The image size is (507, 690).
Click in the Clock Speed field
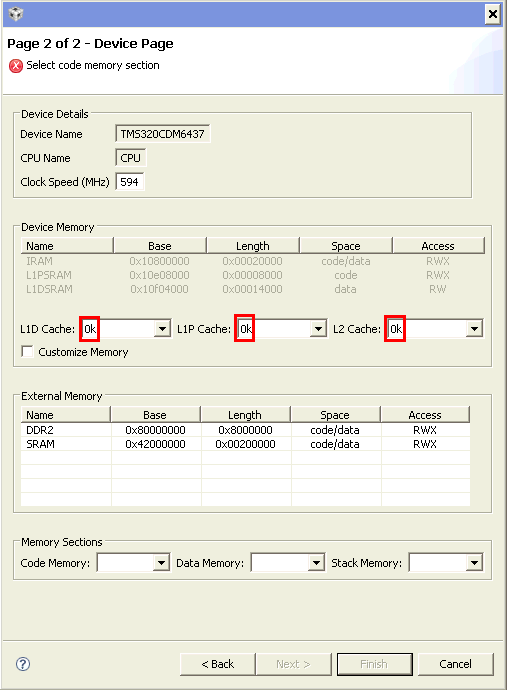coord(130,182)
